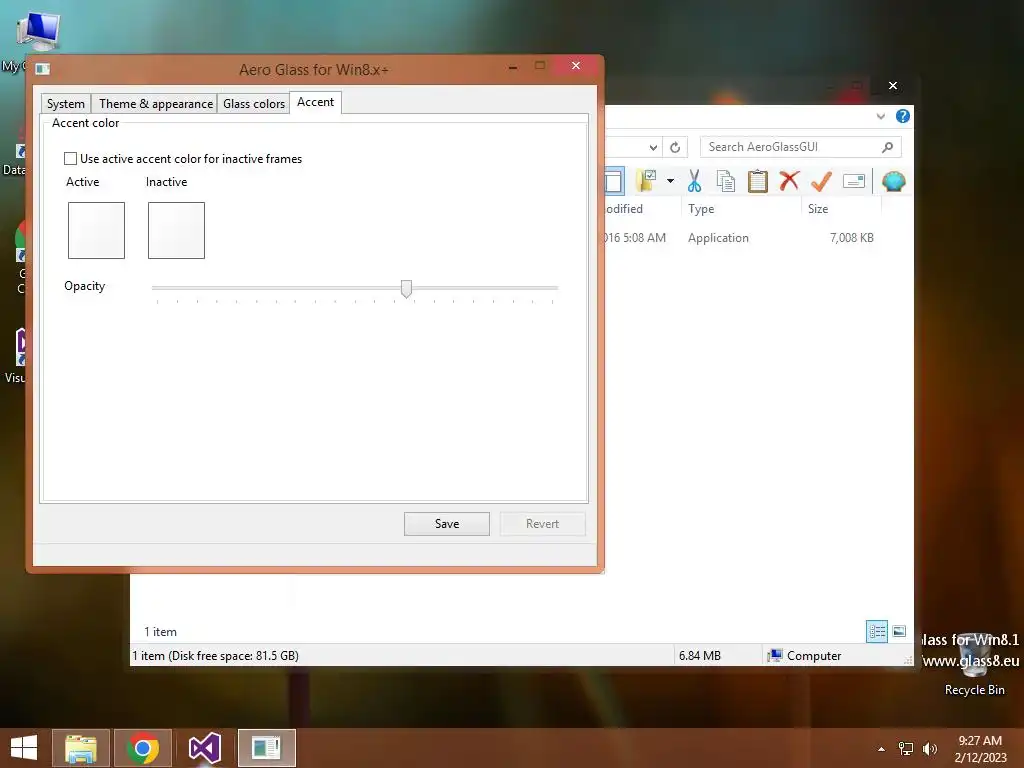Viewport: 1024px width, 768px height.
Task: Click the Aero Glass GUI taskbar button
Action: (266, 748)
